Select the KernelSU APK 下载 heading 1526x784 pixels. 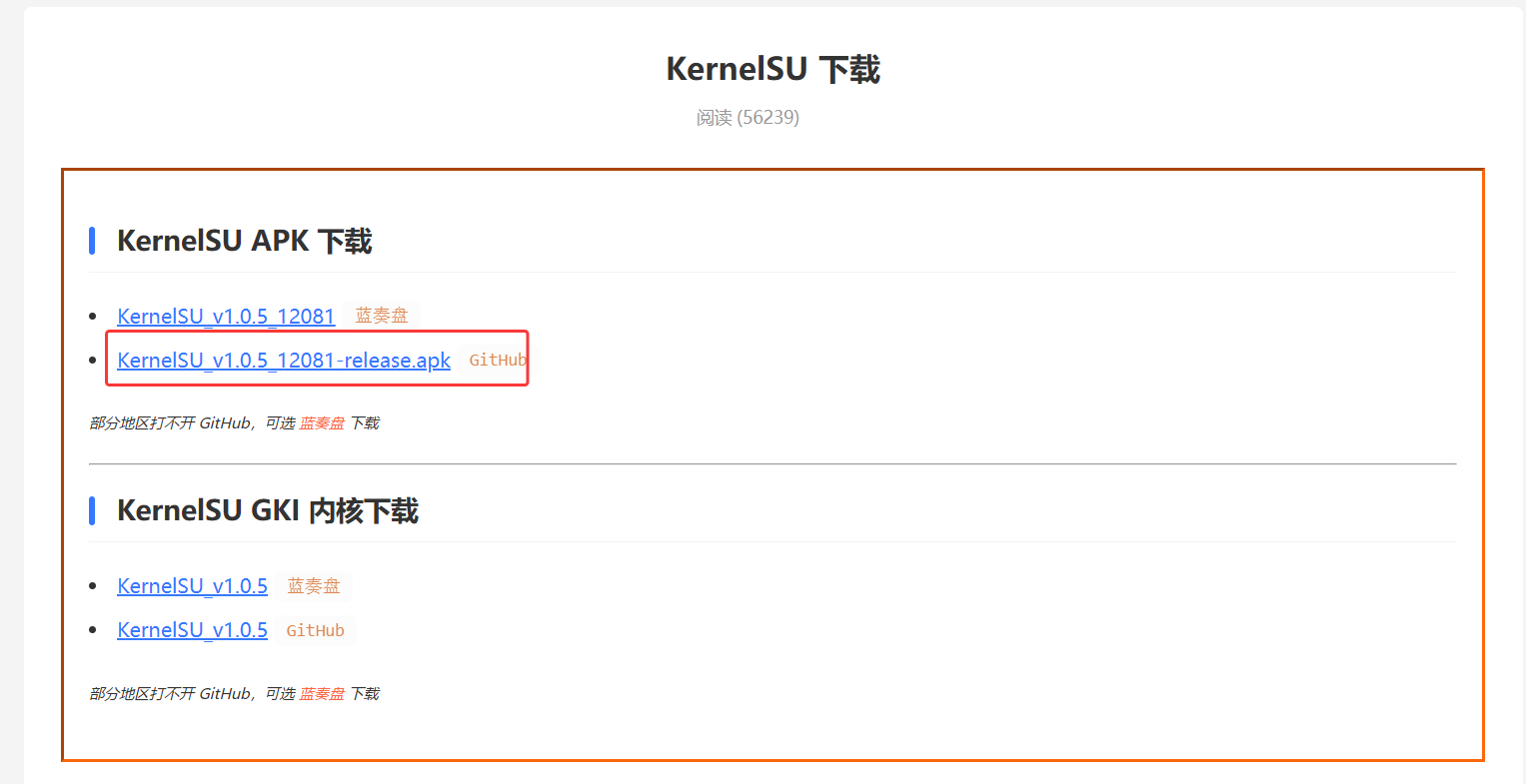244,241
